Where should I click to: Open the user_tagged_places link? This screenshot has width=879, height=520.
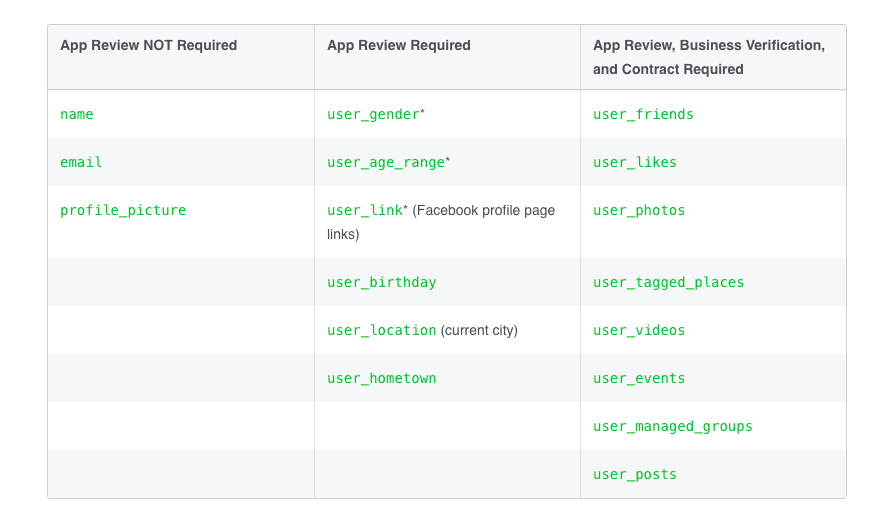[669, 282]
